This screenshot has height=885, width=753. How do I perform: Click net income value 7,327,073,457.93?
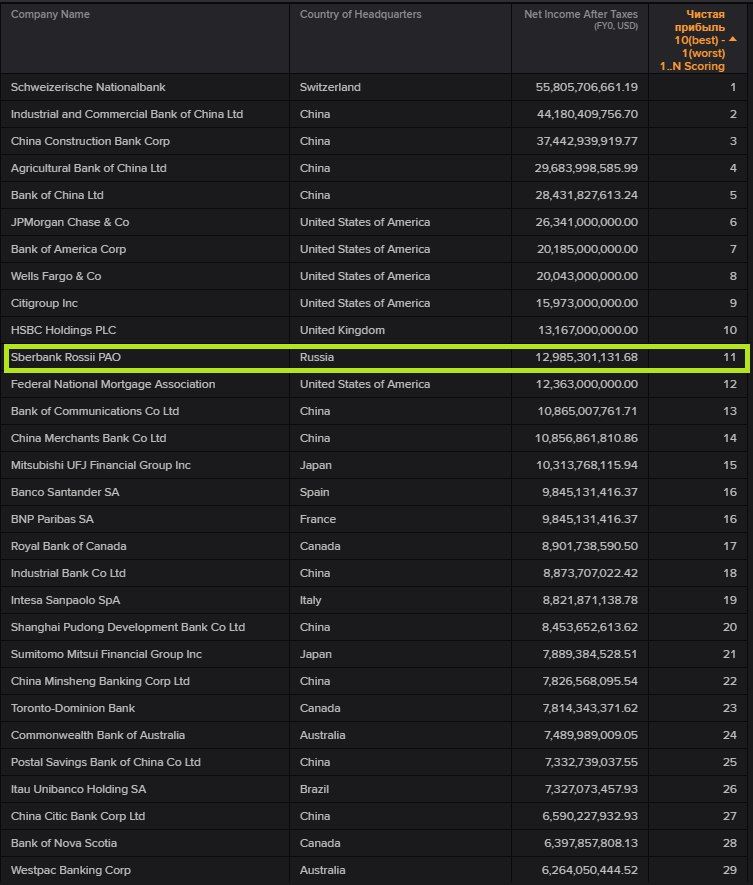pos(591,789)
